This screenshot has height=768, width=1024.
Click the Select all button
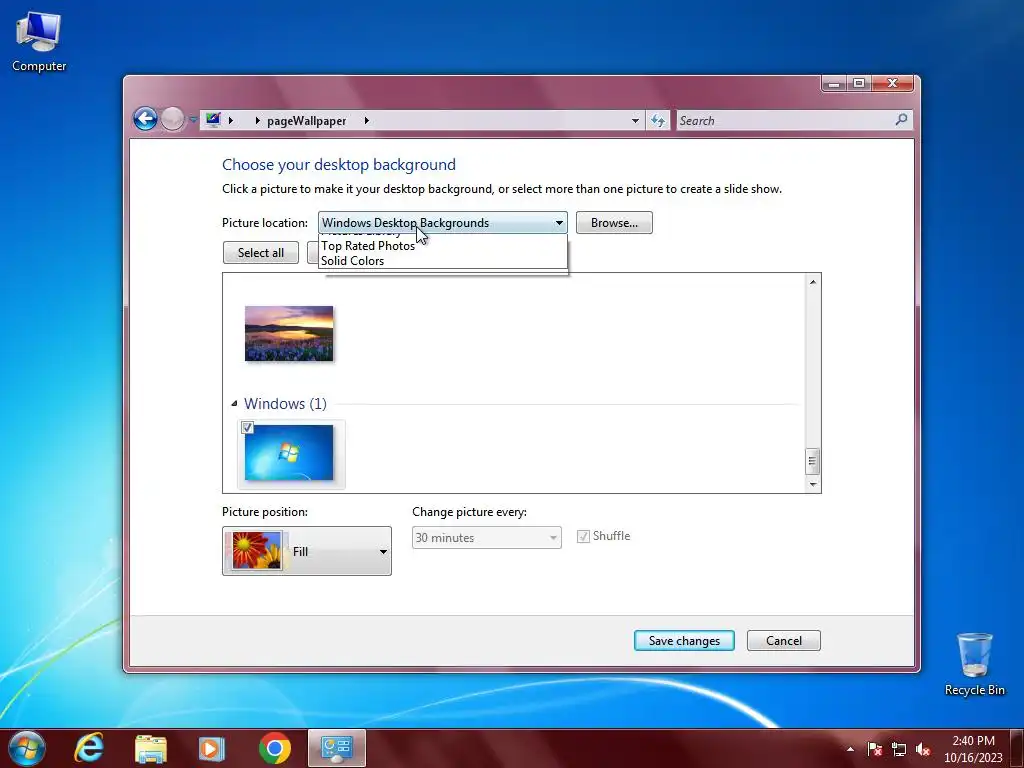[x=261, y=253]
